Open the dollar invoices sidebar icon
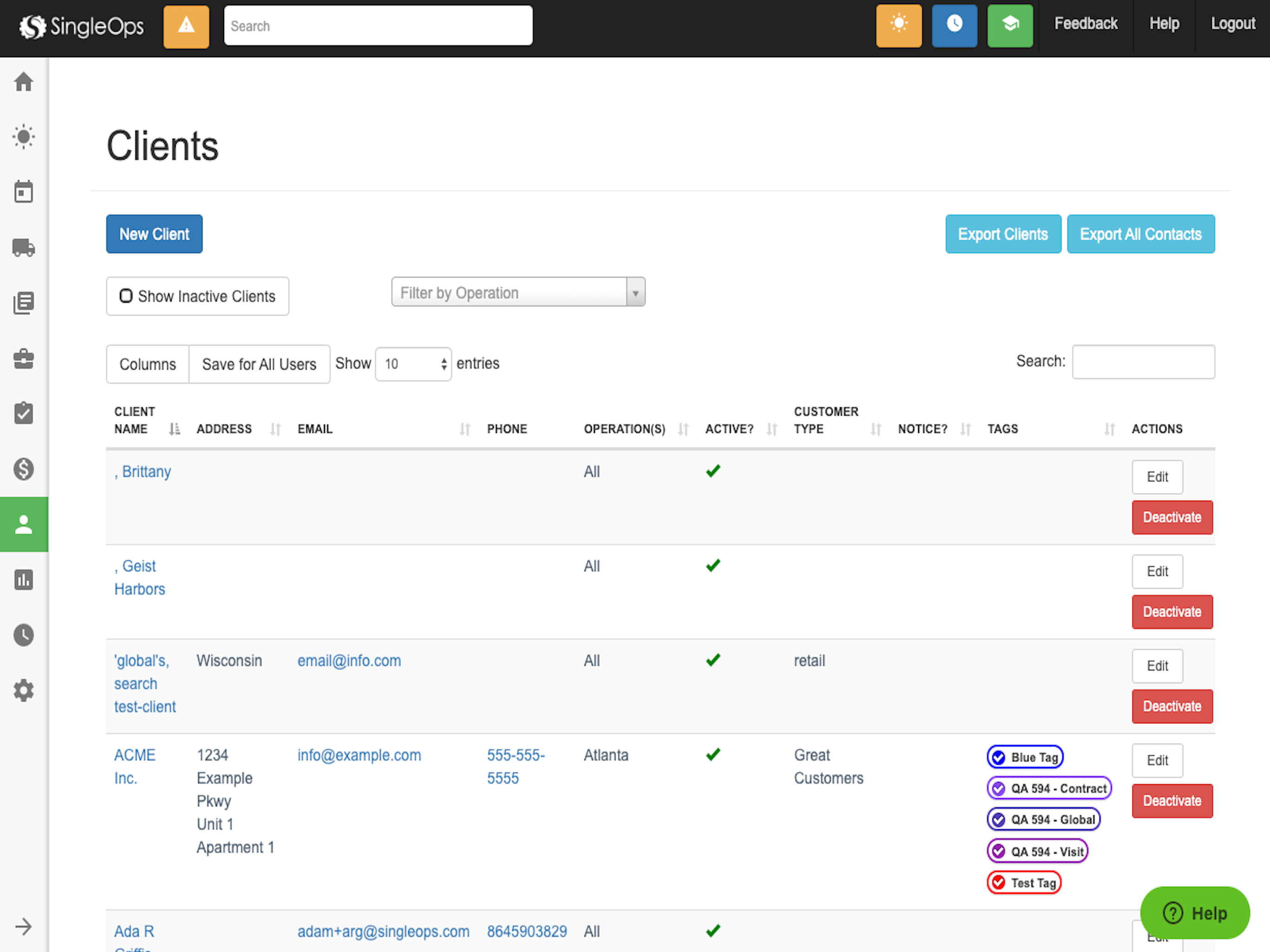The image size is (1270, 952). pos(24,469)
